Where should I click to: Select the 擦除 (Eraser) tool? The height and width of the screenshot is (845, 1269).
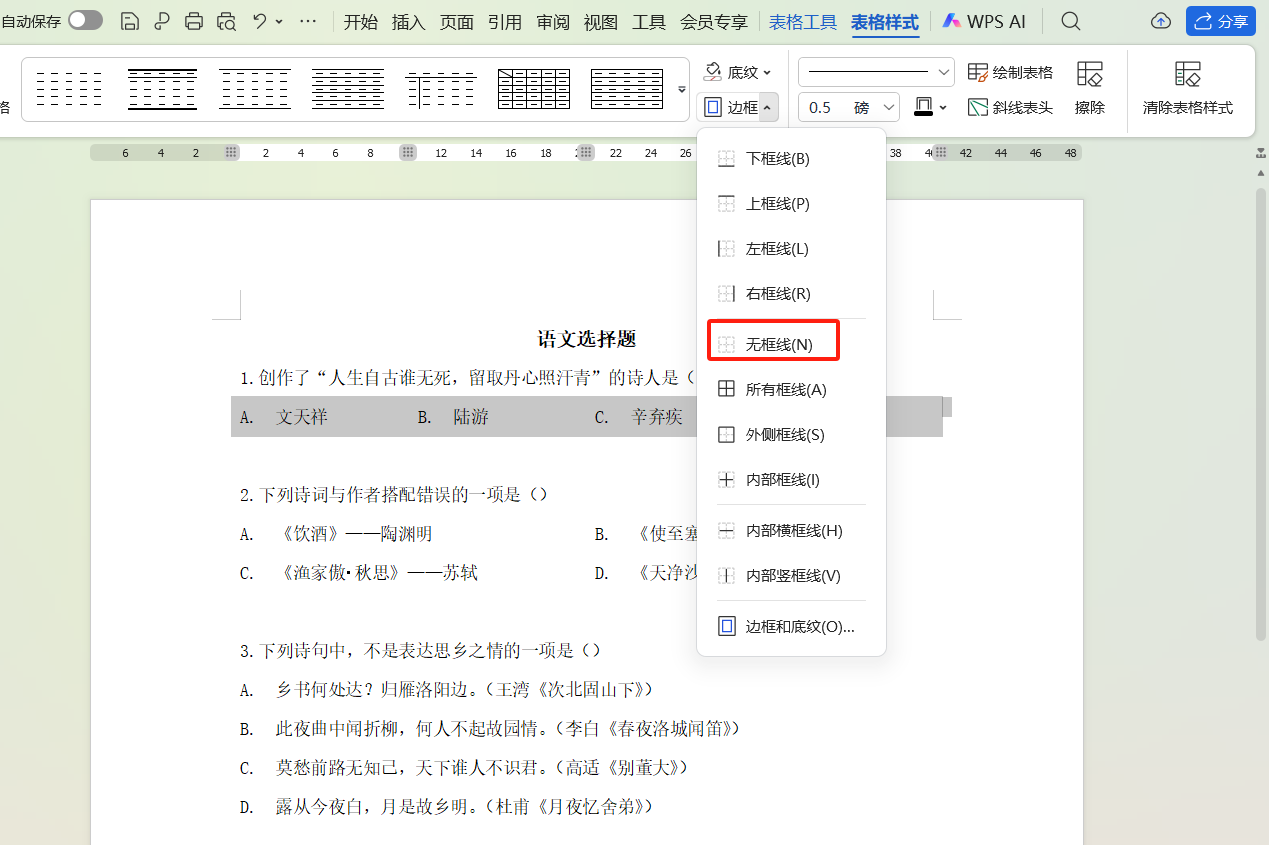tap(1089, 85)
